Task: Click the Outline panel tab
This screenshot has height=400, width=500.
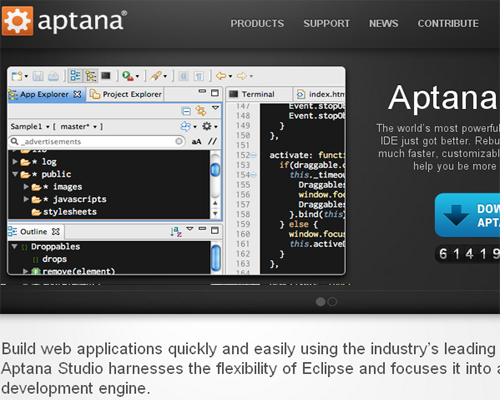Action: click(x=33, y=232)
